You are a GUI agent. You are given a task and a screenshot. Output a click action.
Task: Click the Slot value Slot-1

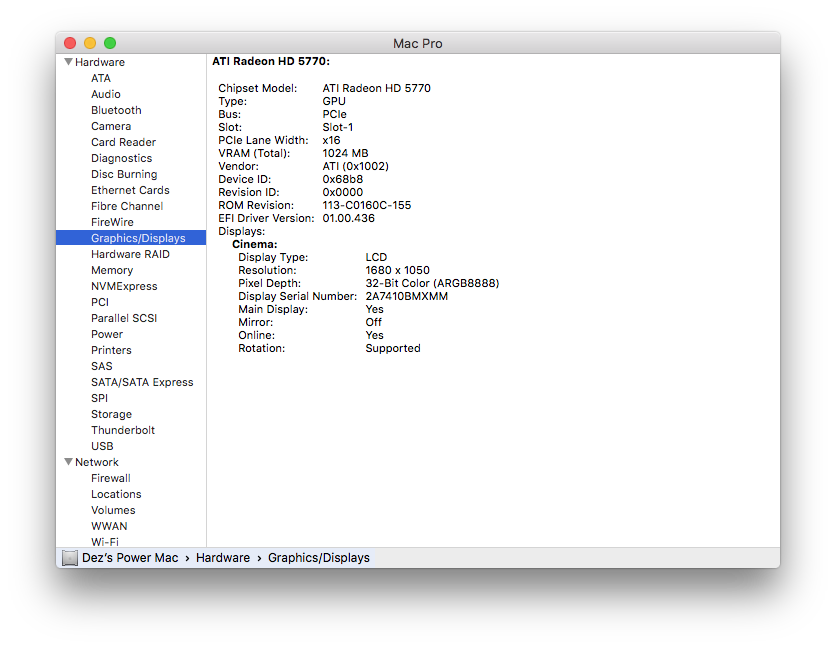point(337,127)
